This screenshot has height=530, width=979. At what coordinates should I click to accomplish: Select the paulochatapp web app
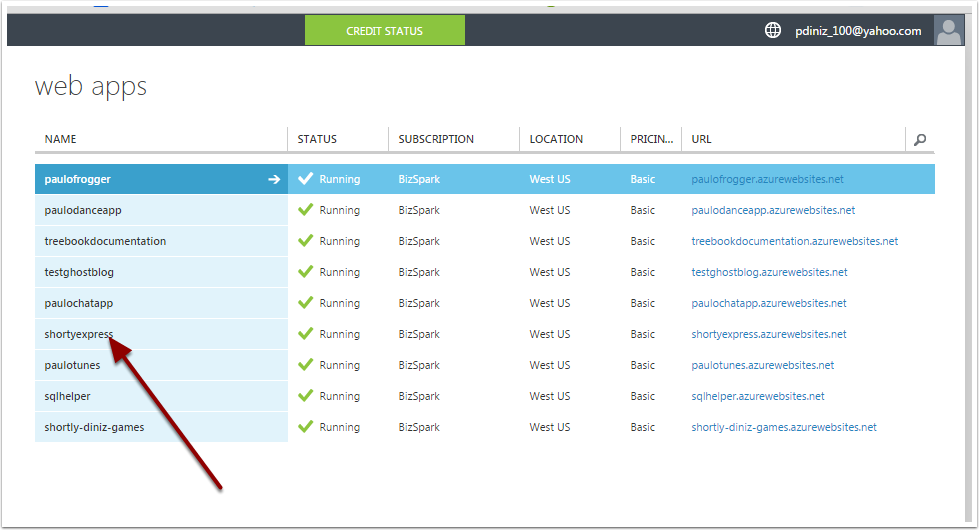79,303
